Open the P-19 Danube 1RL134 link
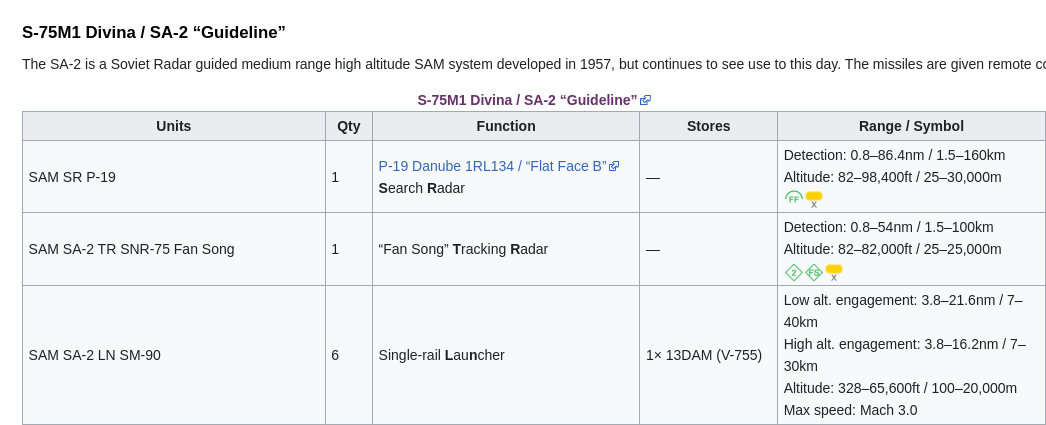This screenshot has height=425, width=1046. [x=493, y=166]
